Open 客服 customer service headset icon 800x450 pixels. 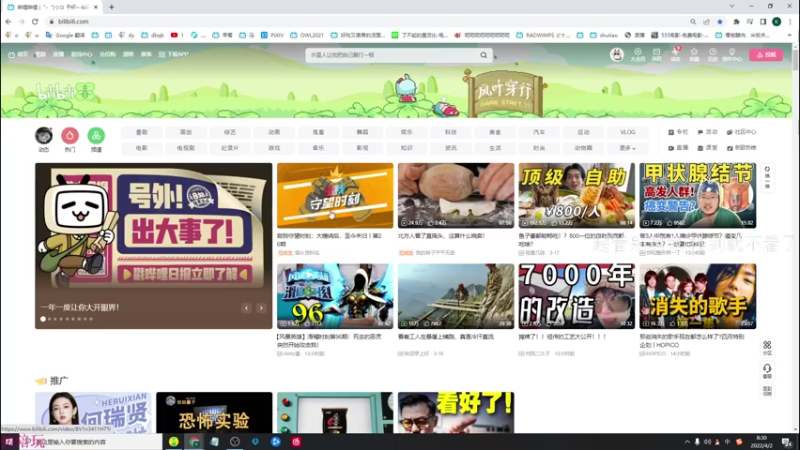tap(767, 371)
